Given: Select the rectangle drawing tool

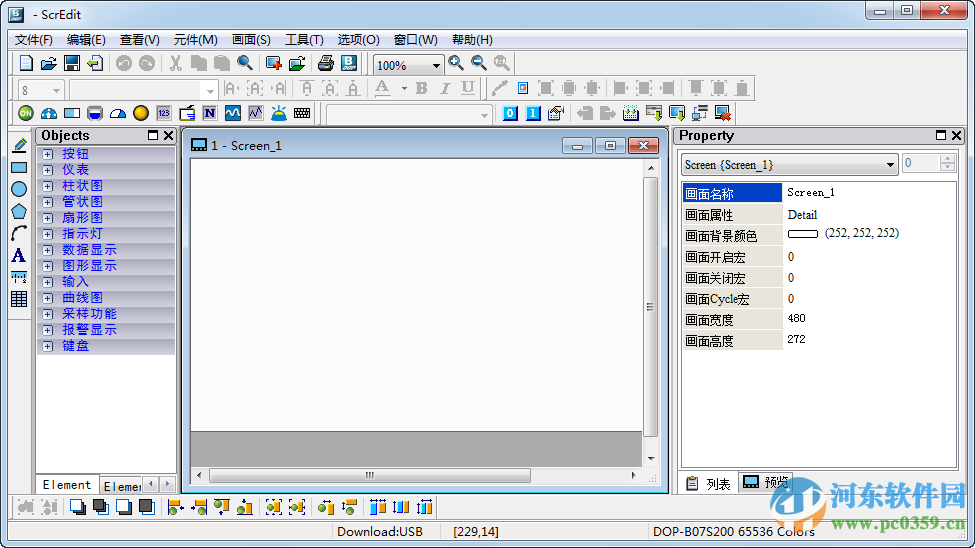Looking at the screenshot, I should pyautogui.click(x=19, y=167).
